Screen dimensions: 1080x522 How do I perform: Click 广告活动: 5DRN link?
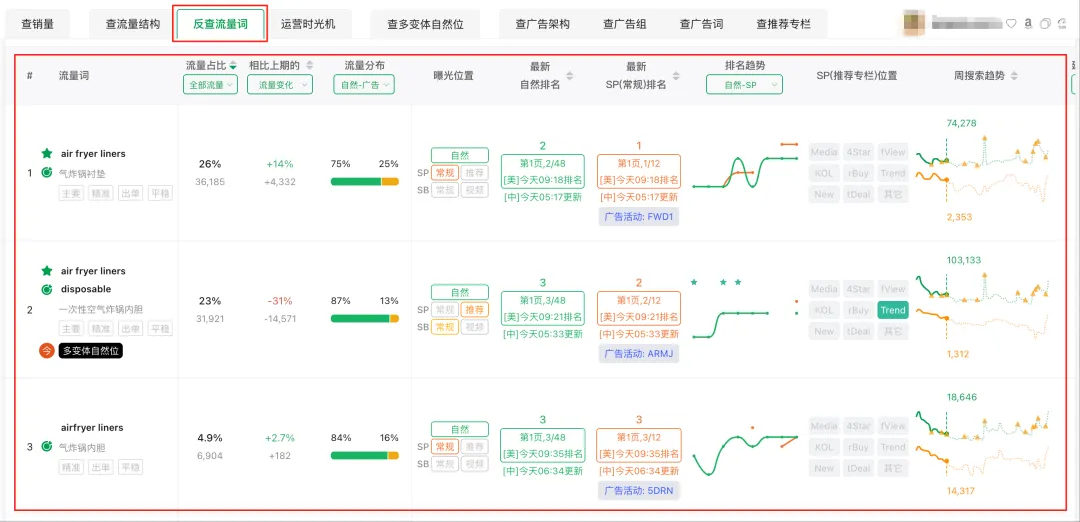point(639,490)
